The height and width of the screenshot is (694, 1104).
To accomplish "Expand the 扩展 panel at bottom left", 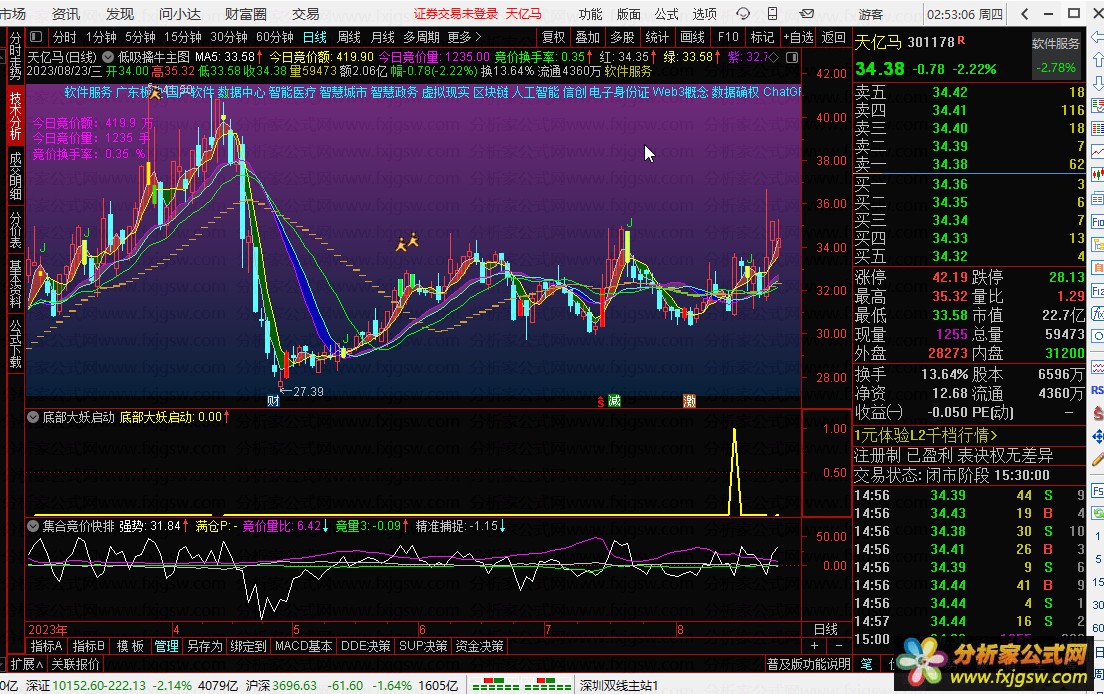I will [27, 664].
